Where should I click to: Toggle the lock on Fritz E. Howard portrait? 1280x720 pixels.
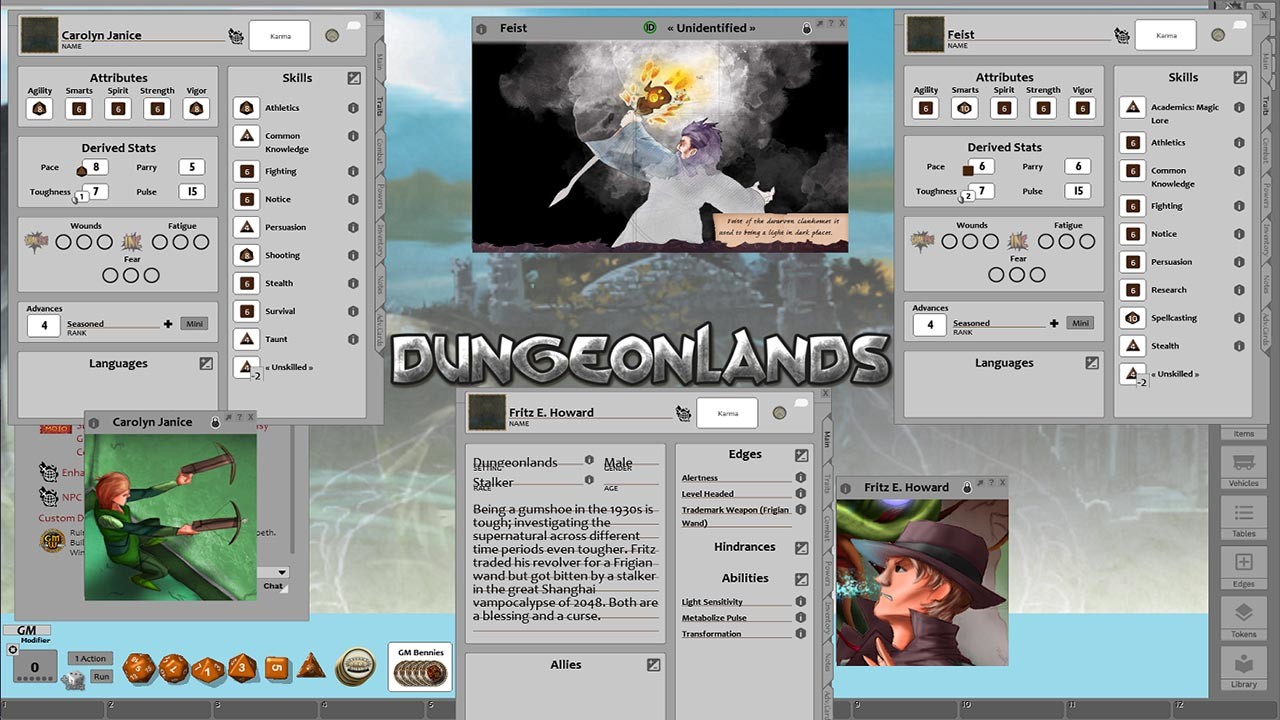coord(966,487)
